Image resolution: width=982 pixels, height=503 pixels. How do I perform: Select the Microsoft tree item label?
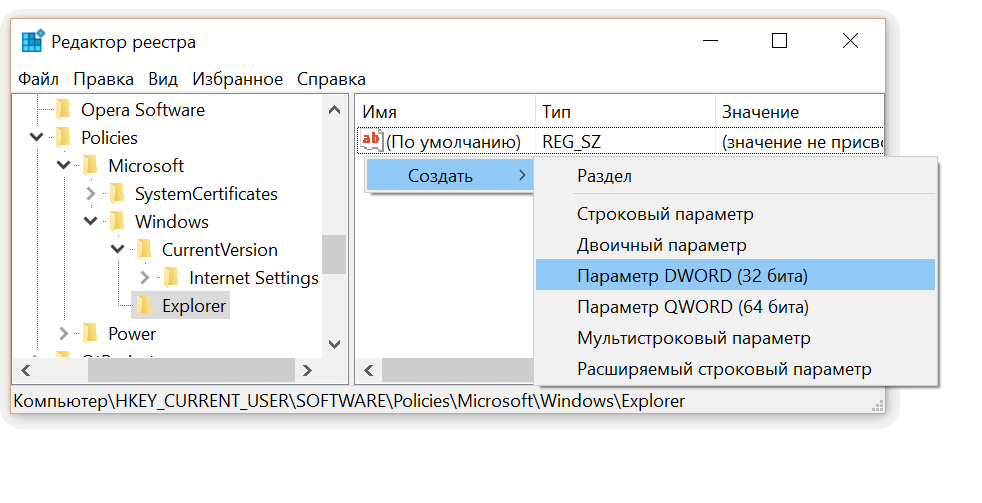pyautogui.click(x=146, y=166)
